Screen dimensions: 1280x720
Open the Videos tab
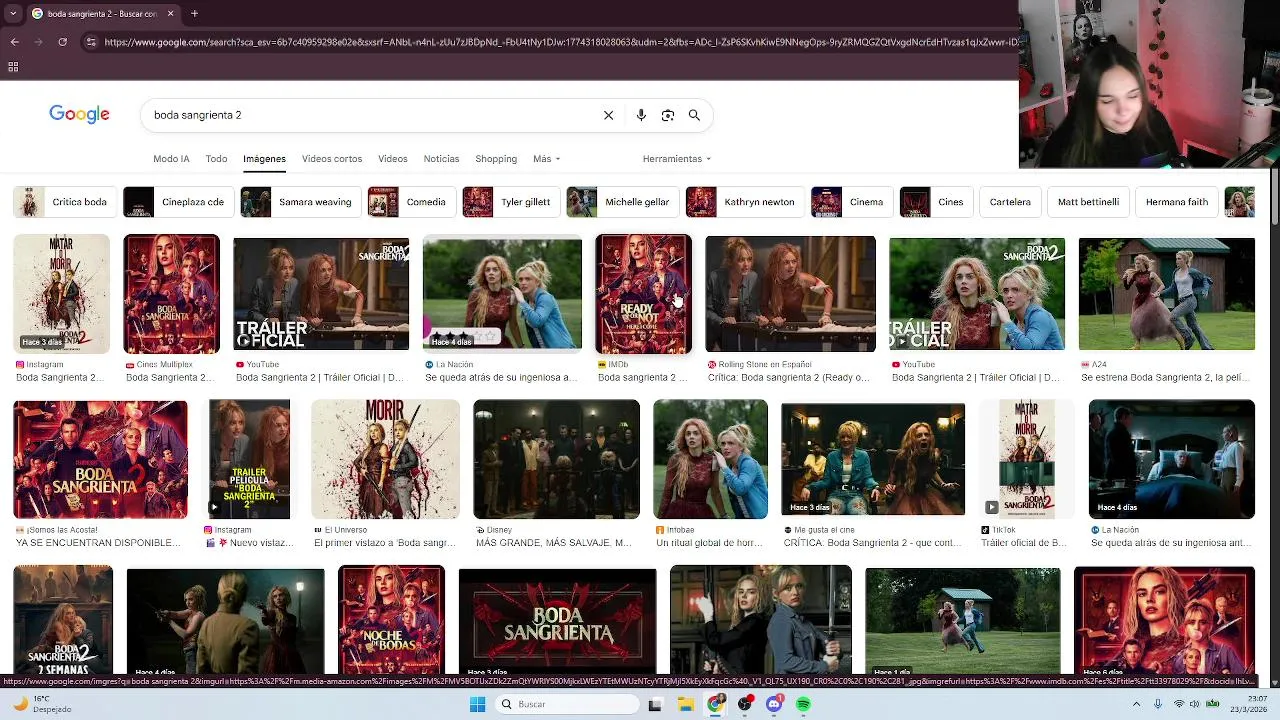(392, 159)
